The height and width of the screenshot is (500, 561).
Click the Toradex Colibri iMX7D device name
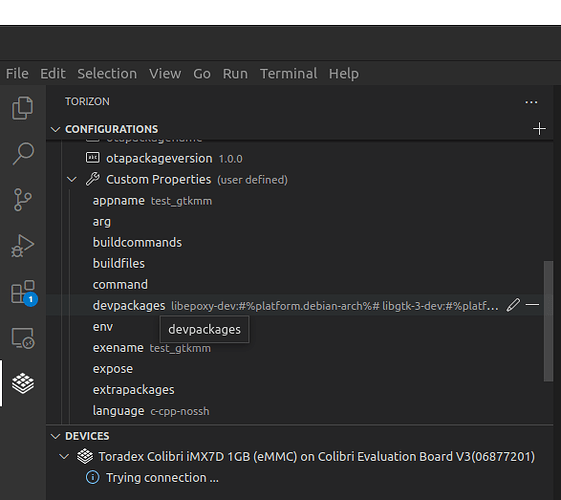[x=317, y=457]
